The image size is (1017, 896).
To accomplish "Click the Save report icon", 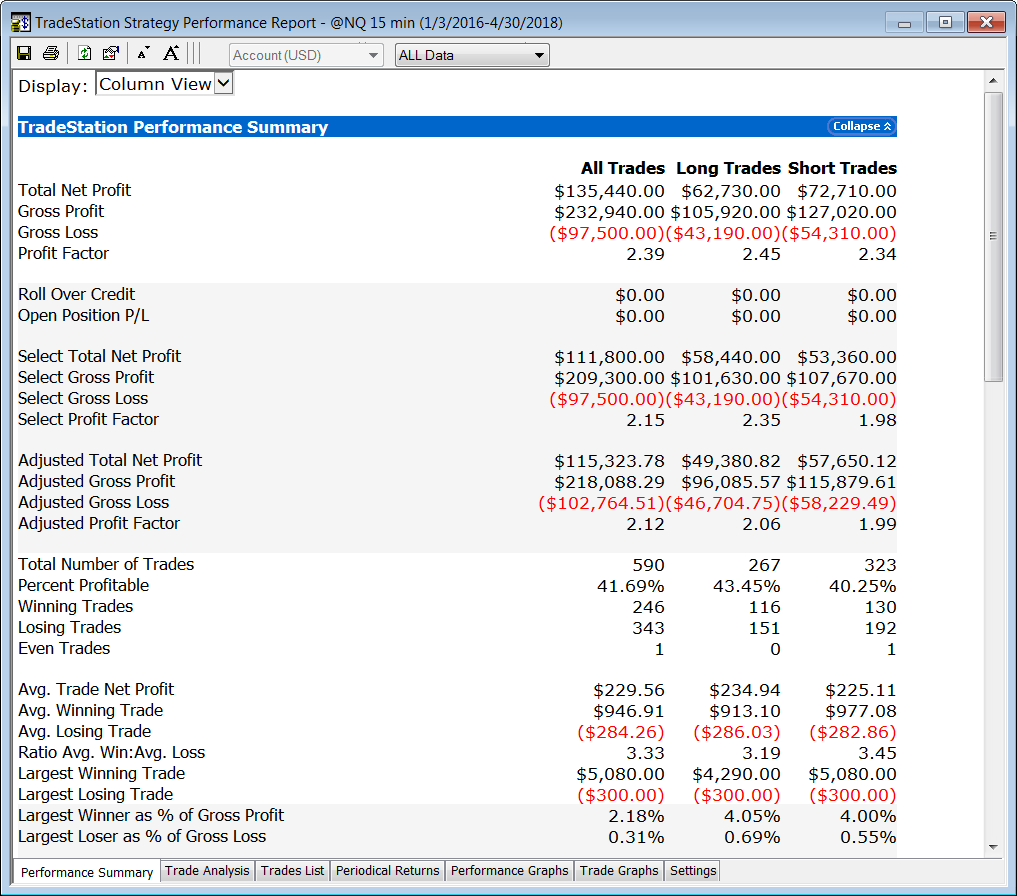I will (24, 54).
